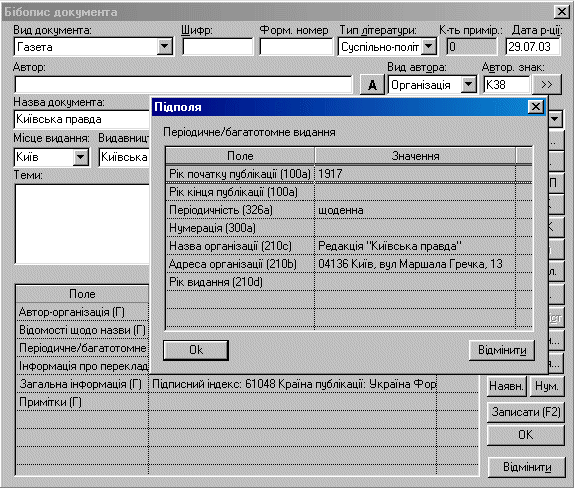Select the Нумерація (300a) value cell

pos(415,228)
